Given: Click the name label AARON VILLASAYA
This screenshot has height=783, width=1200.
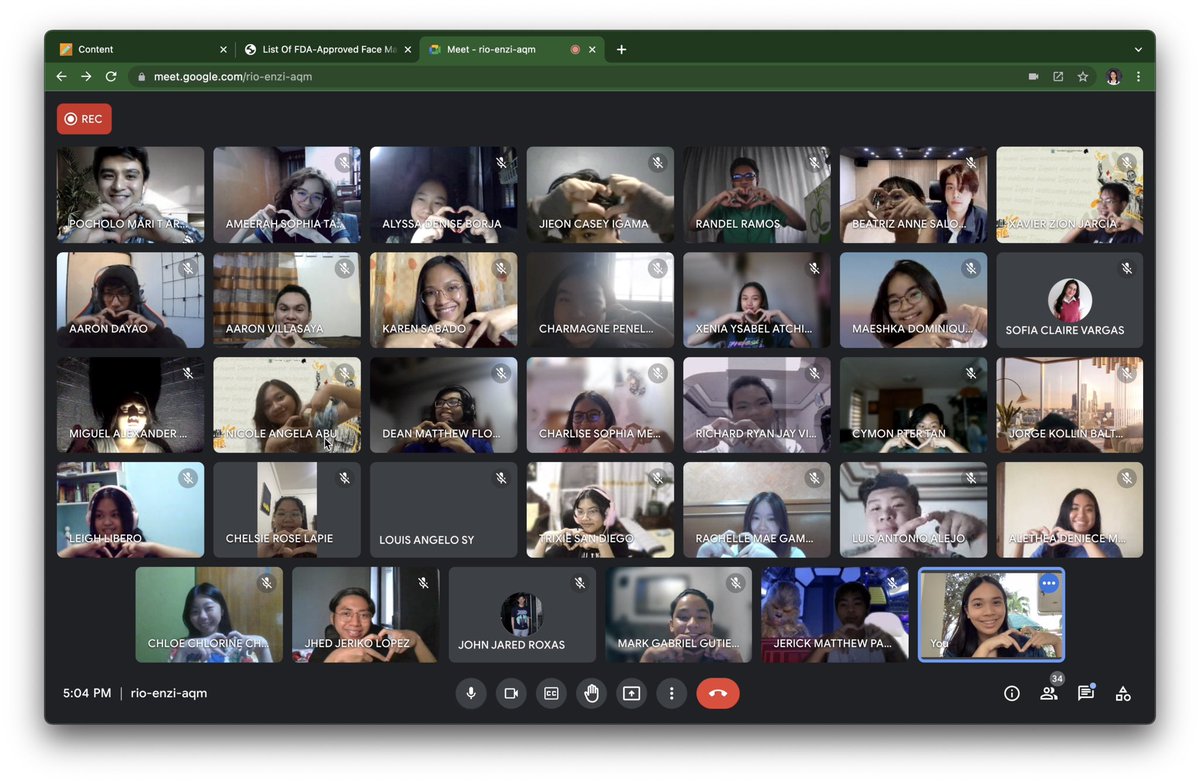Looking at the screenshot, I should click(276, 329).
